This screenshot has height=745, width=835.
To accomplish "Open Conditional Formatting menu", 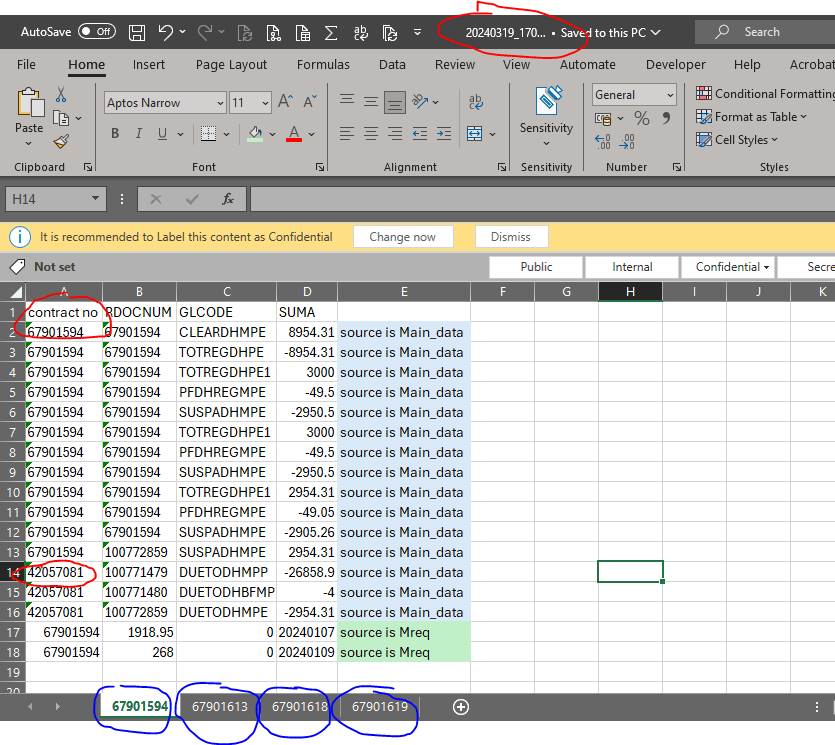I will point(765,94).
